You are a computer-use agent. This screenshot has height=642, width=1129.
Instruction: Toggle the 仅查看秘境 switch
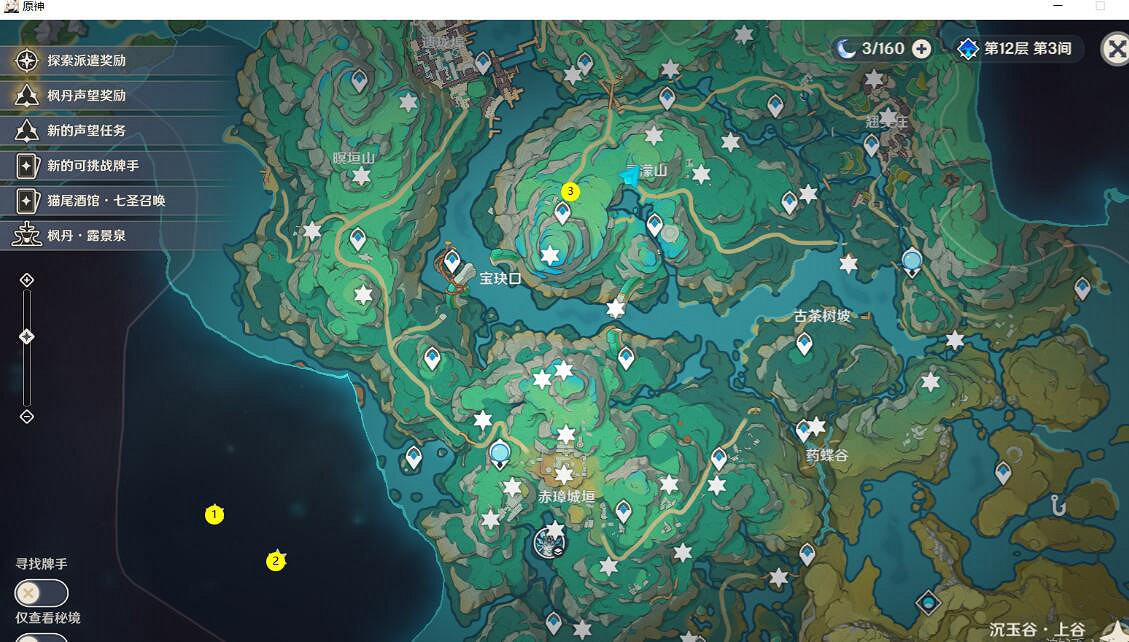coord(41,638)
